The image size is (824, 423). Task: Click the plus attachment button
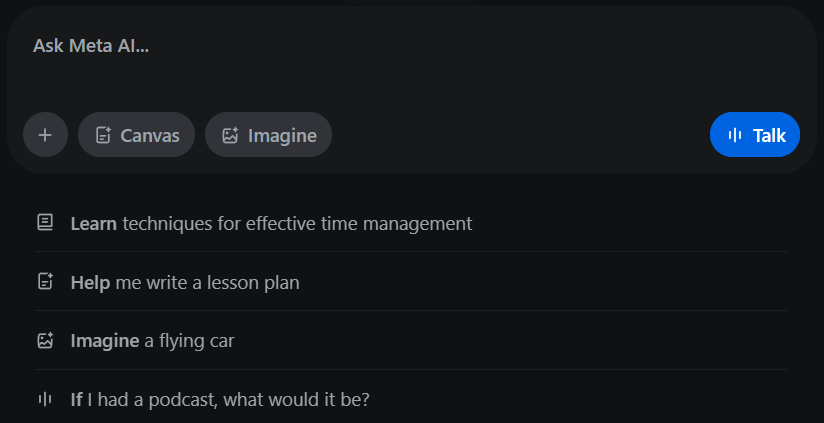pos(45,135)
